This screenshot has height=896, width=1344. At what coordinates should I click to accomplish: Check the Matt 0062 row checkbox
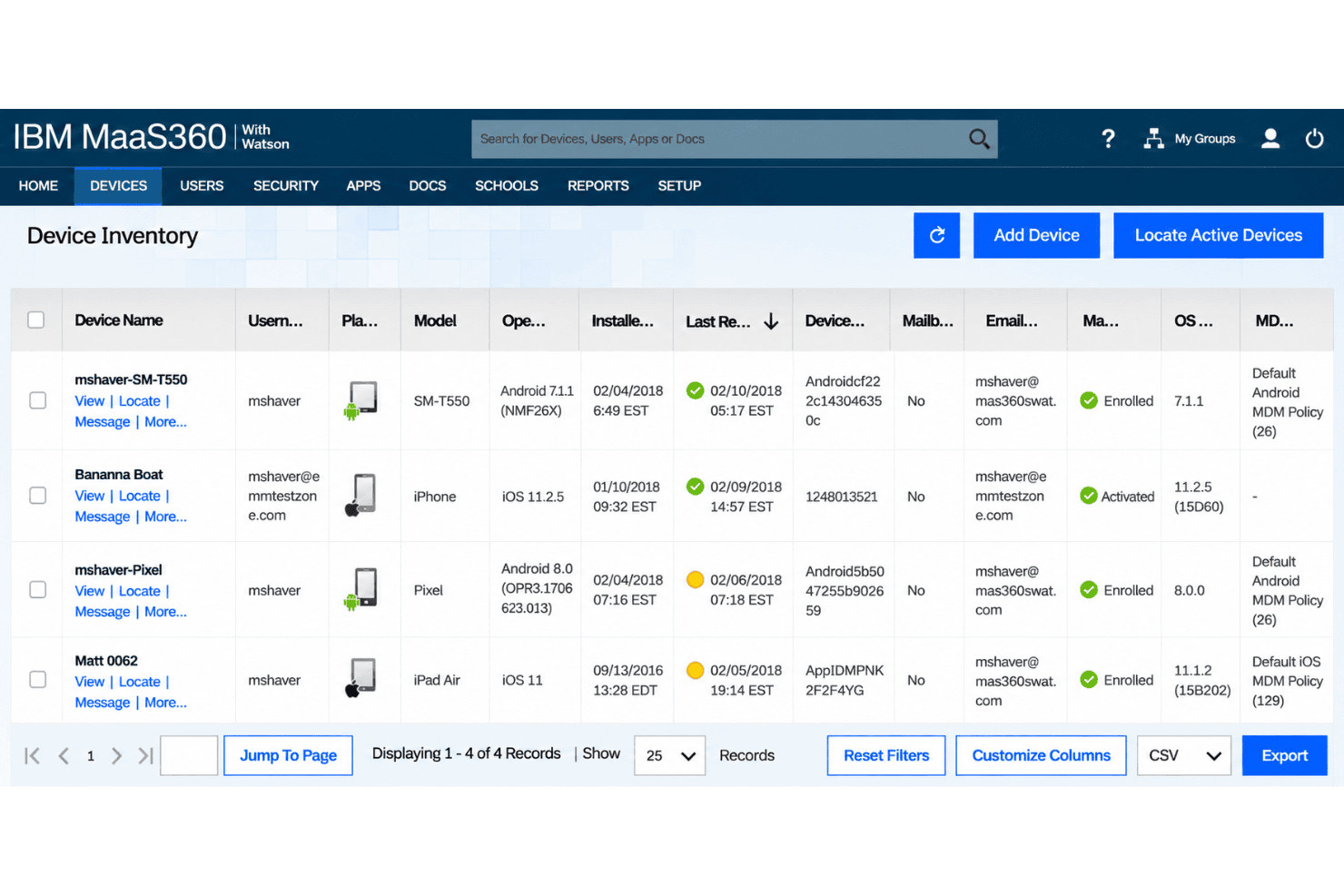click(37, 679)
